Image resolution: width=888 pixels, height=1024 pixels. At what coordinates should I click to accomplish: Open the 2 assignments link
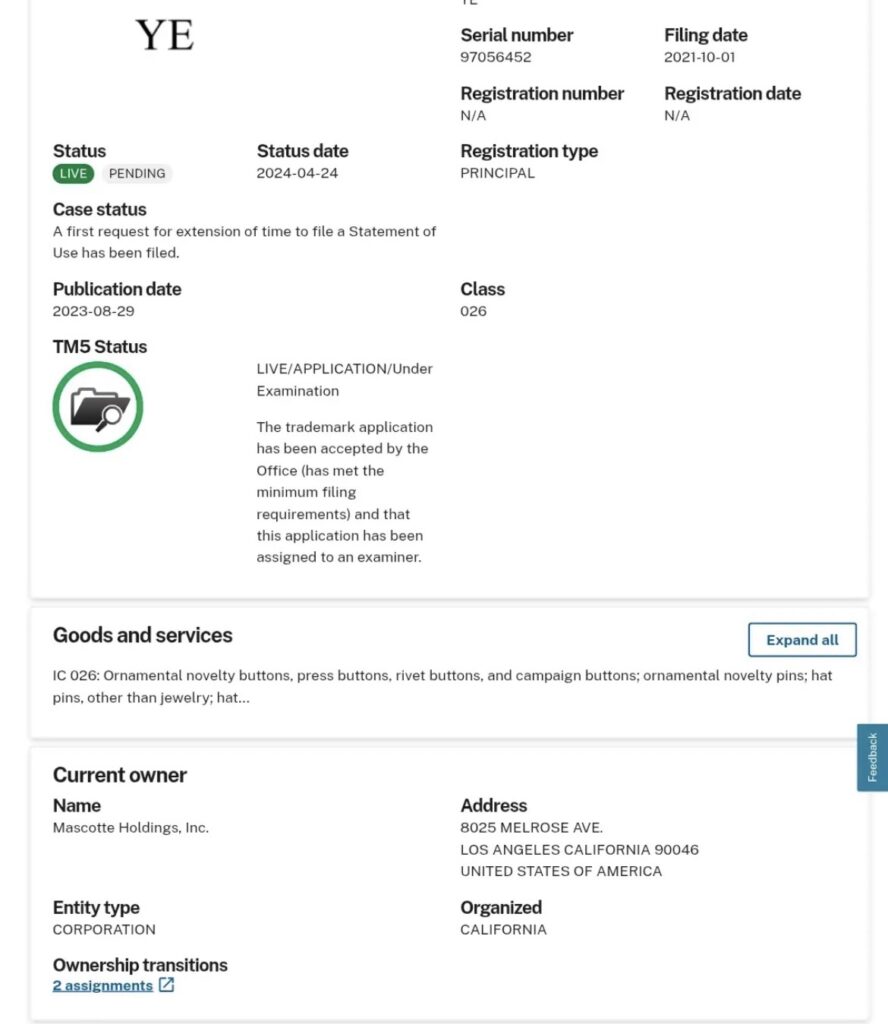click(103, 985)
